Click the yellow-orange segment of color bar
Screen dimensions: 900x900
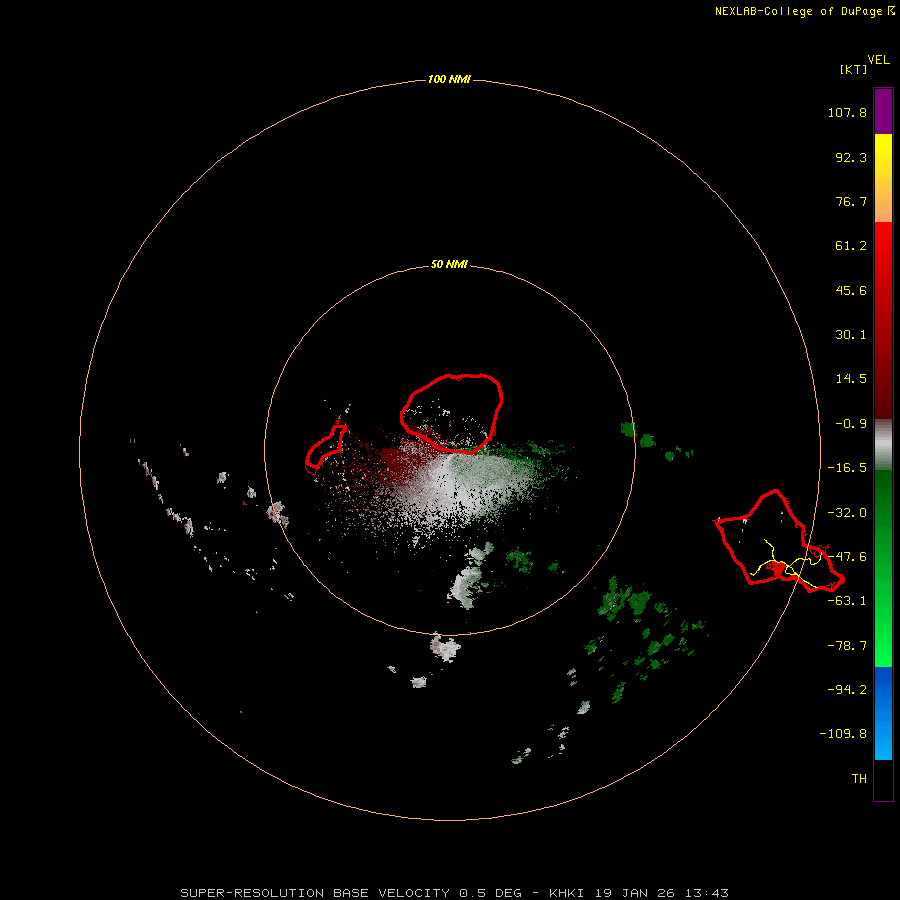pos(883,178)
